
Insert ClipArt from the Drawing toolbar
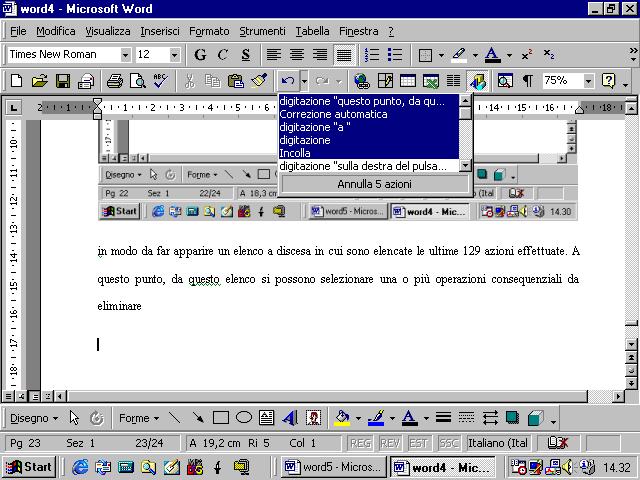313,418
